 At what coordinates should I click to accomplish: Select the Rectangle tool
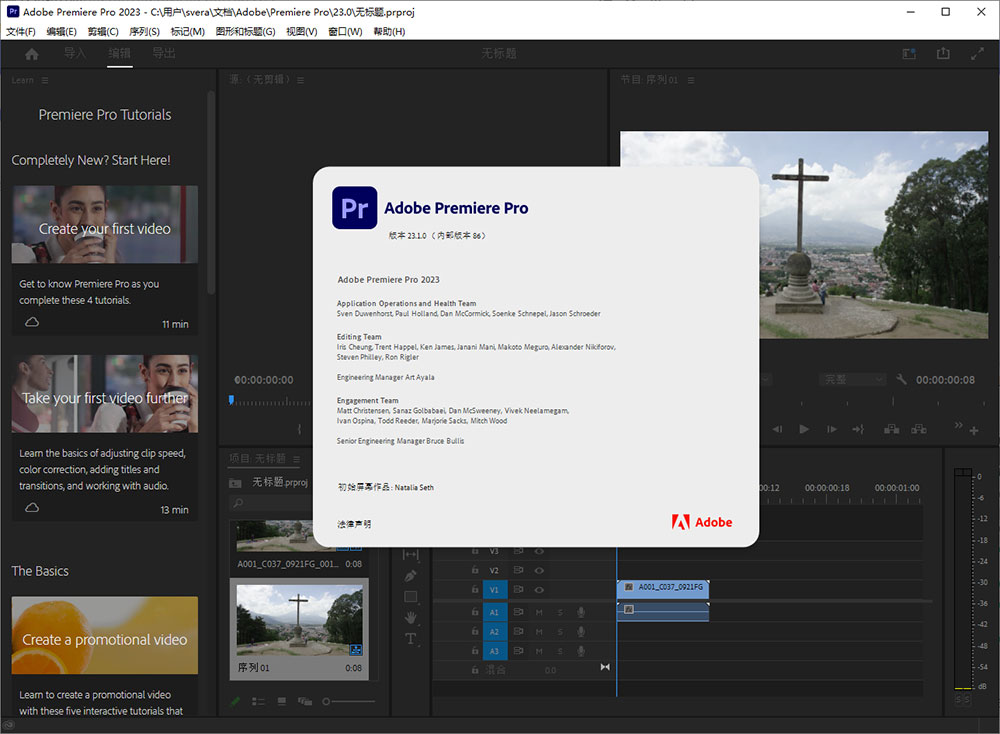[x=410, y=596]
